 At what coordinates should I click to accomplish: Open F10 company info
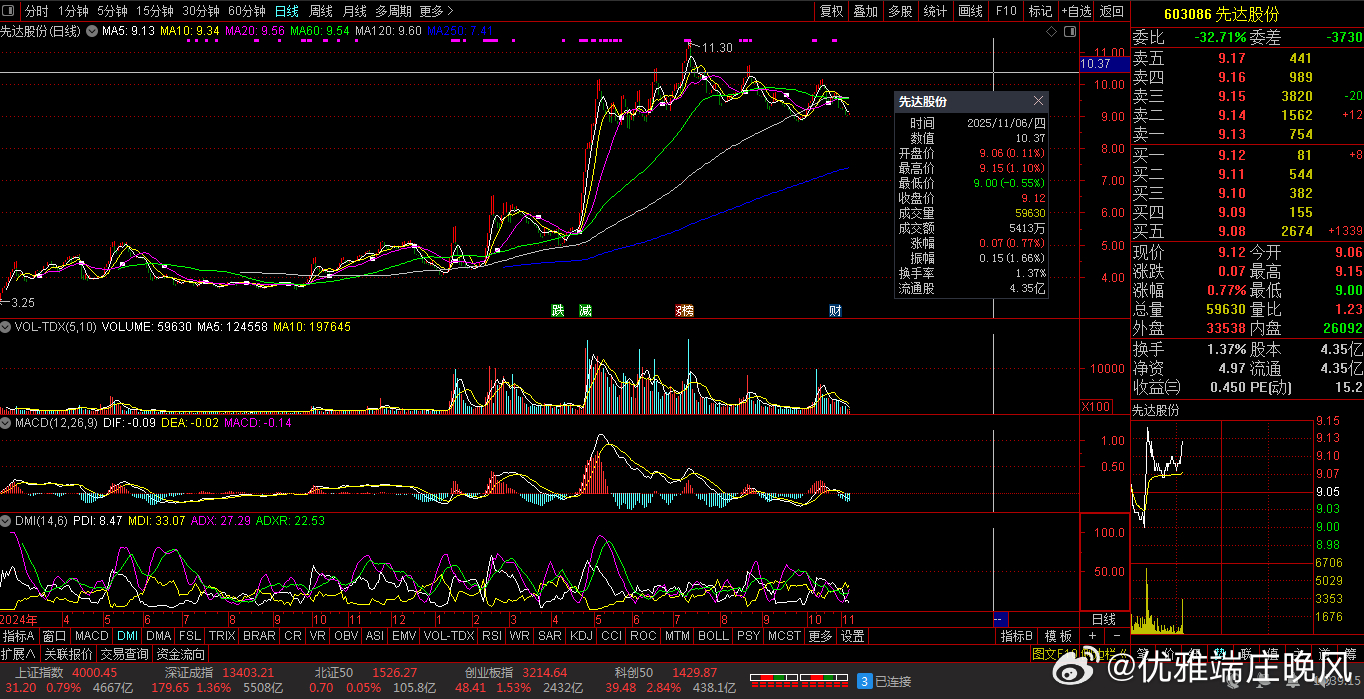pos(1006,11)
